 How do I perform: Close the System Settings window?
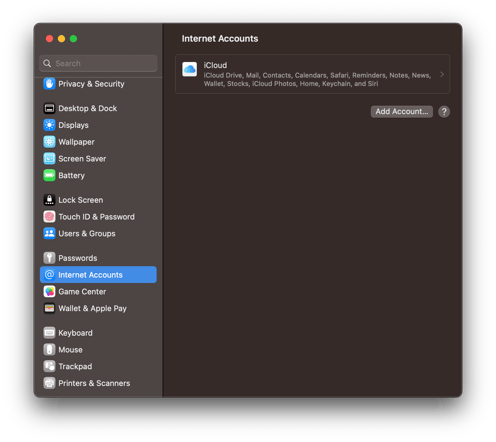coord(49,39)
